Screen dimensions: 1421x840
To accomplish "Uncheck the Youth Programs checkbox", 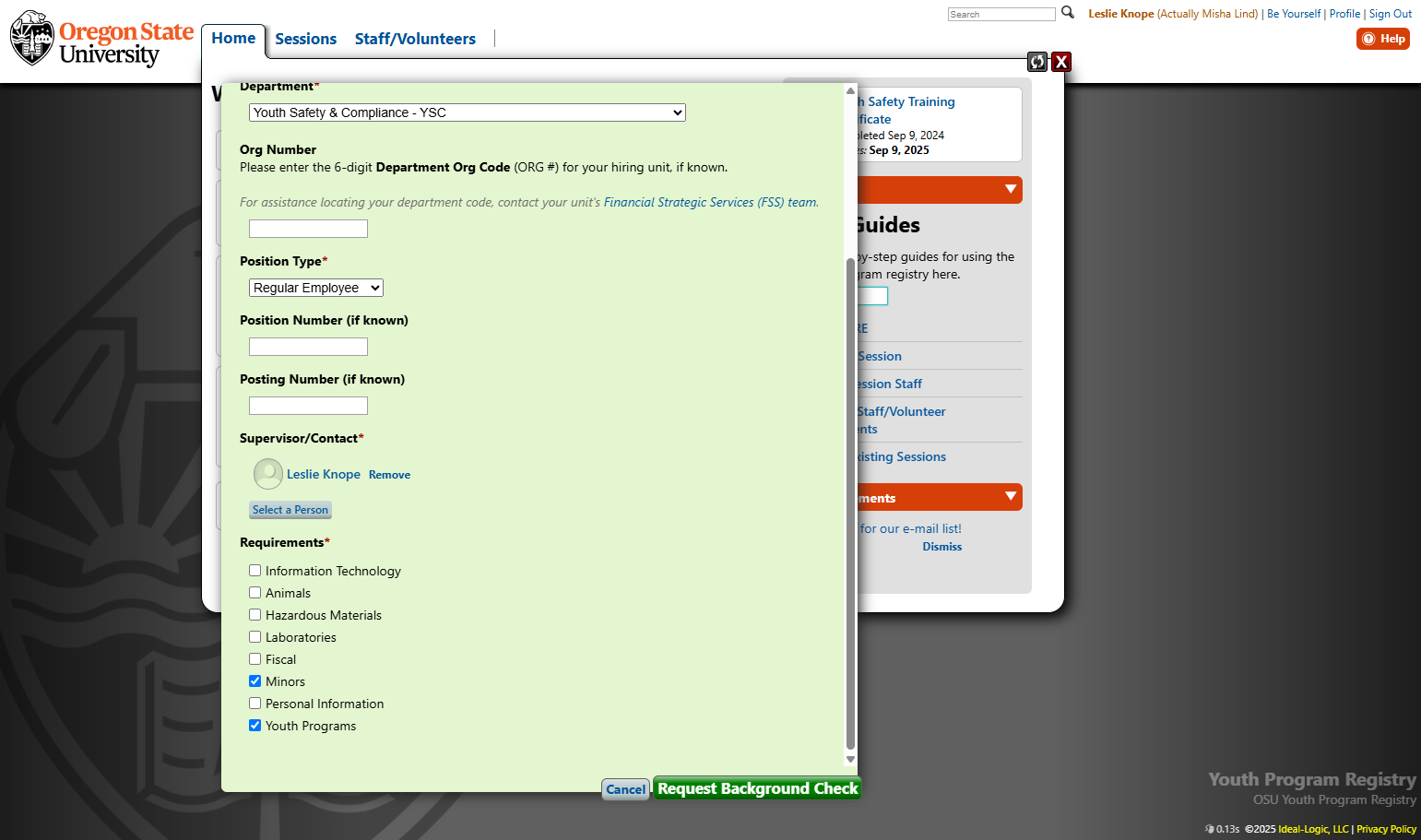I will coord(255,726).
